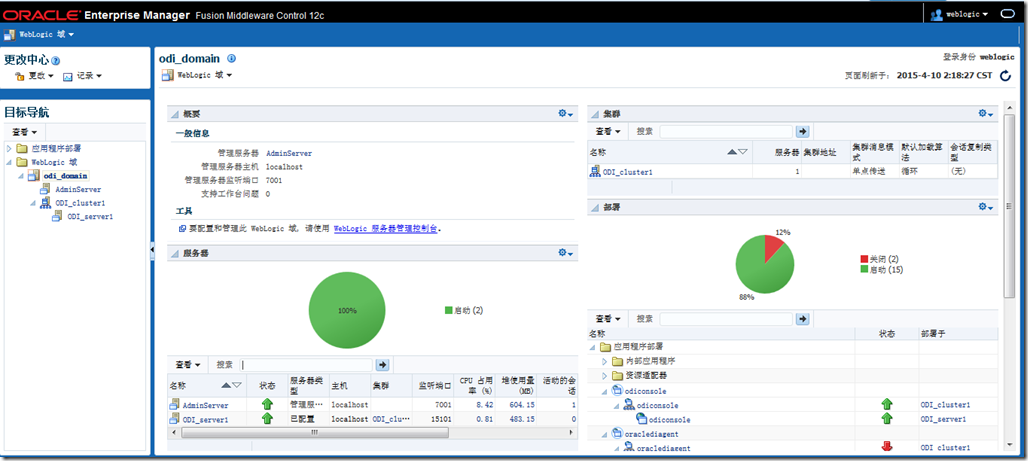Run cluster search with the arrow button
Image resolution: width=1028 pixels, height=461 pixels.
coord(802,131)
